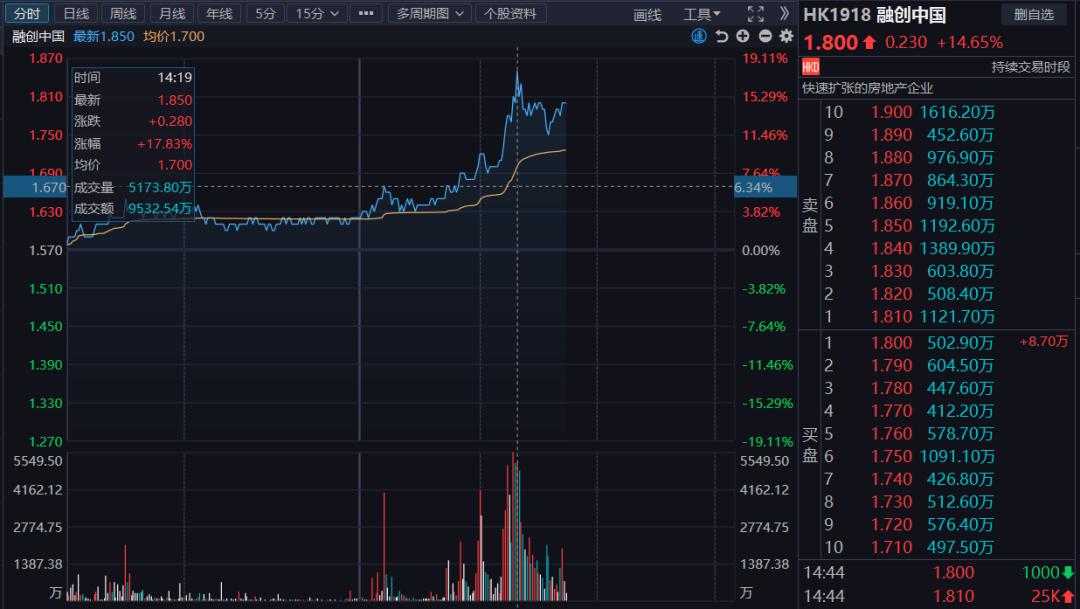Zoom in the chart with the plus icon
Image resolution: width=1080 pixels, height=609 pixels.
(x=742, y=37)
